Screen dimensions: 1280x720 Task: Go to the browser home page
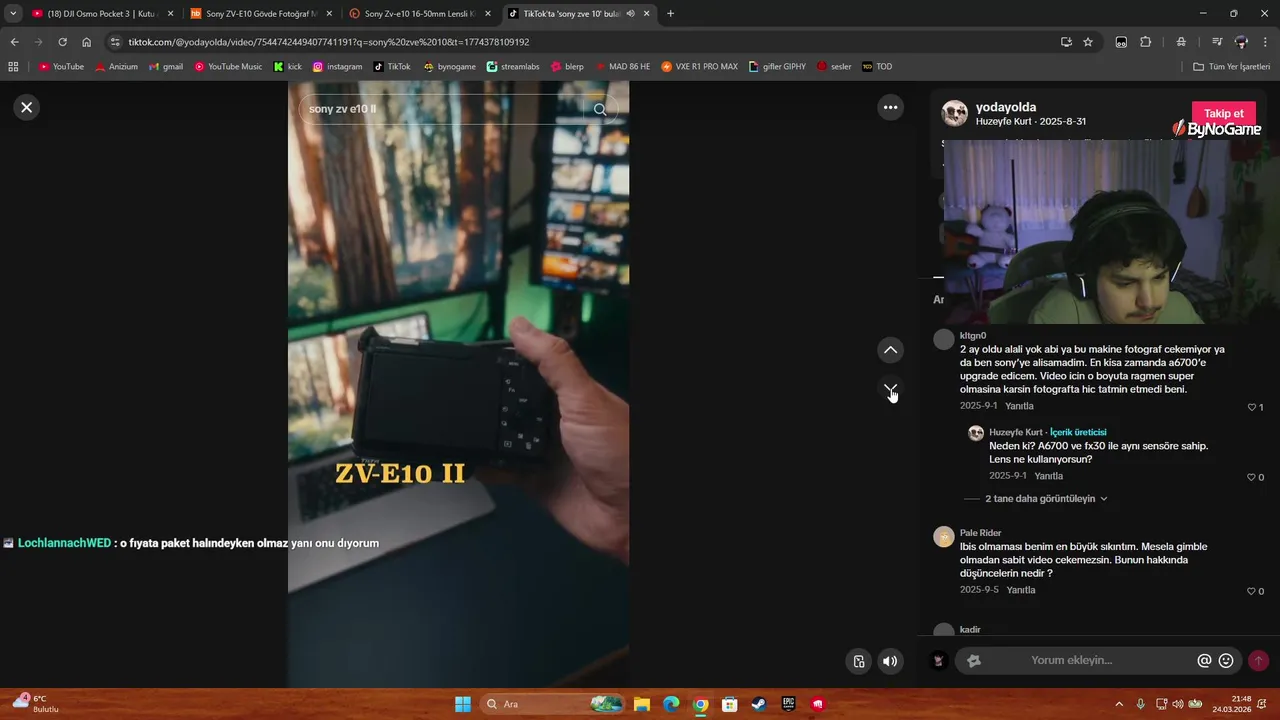[x=86, y=42]
